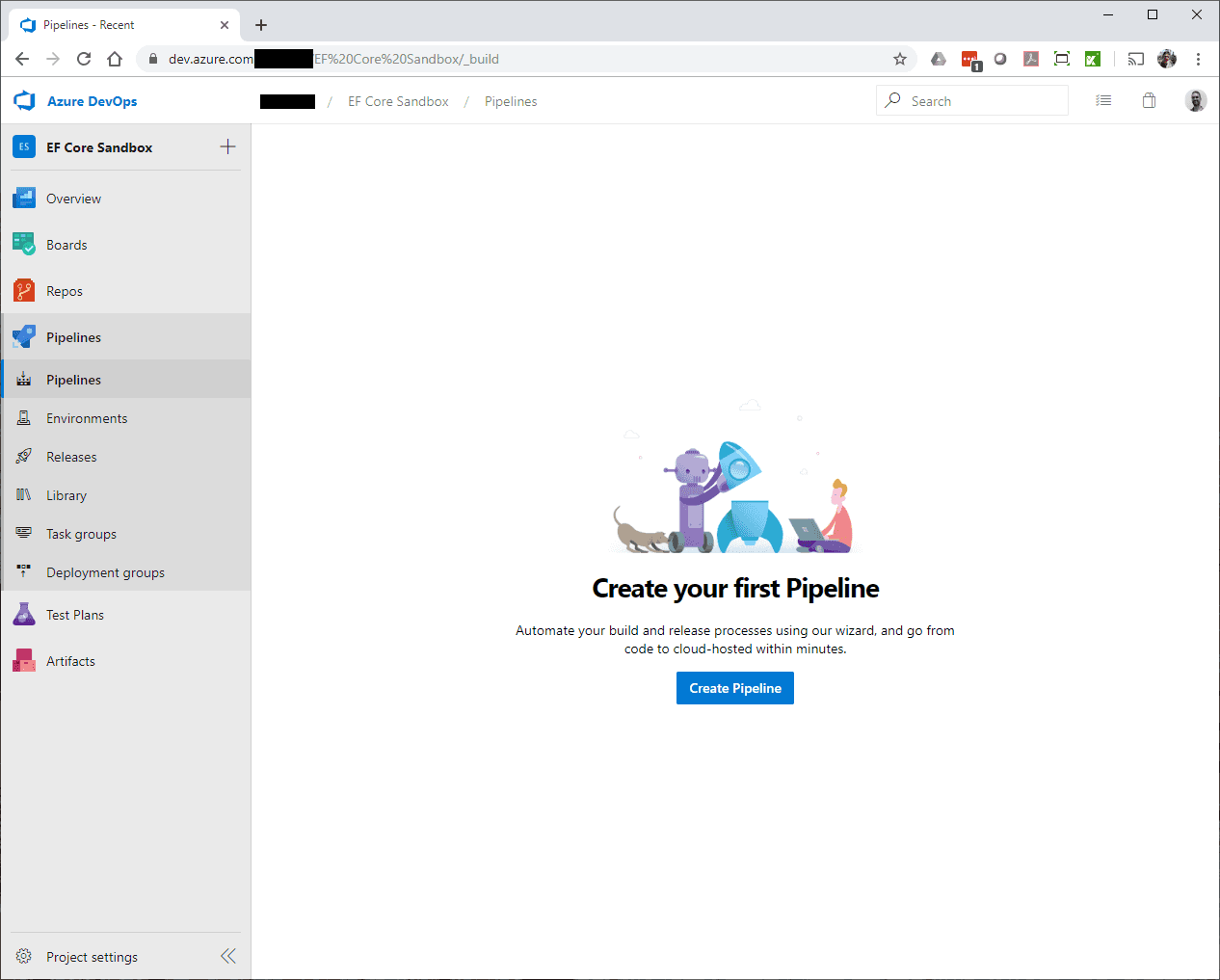This screenshot has height=980, width=1220.
Task: Go to Releases in sidebar
Action: point(71,457)
